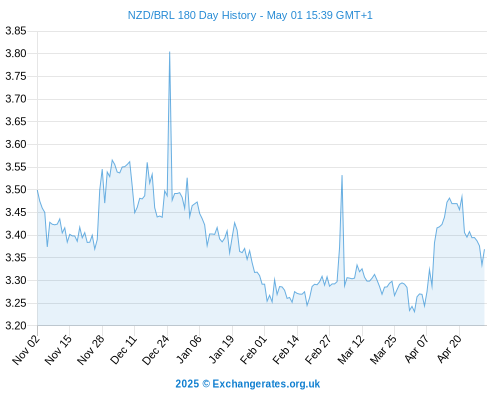The width and height of the screenshot is (495, 400).
Task: Select the Apr 07 x-axis label
Action: [x=416, y=349]
